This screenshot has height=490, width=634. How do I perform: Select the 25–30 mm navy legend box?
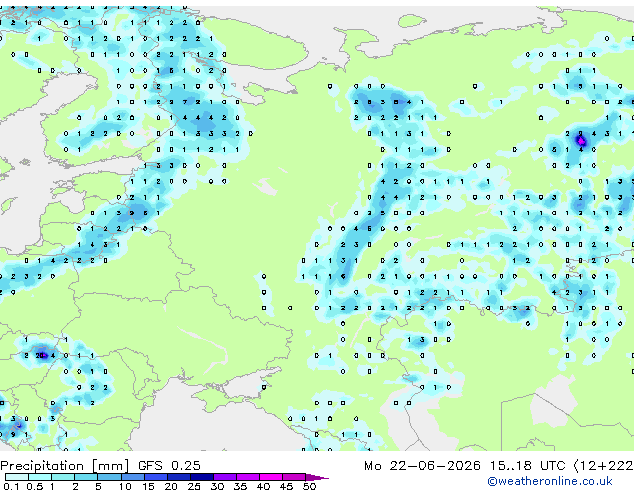click(201, 477)
